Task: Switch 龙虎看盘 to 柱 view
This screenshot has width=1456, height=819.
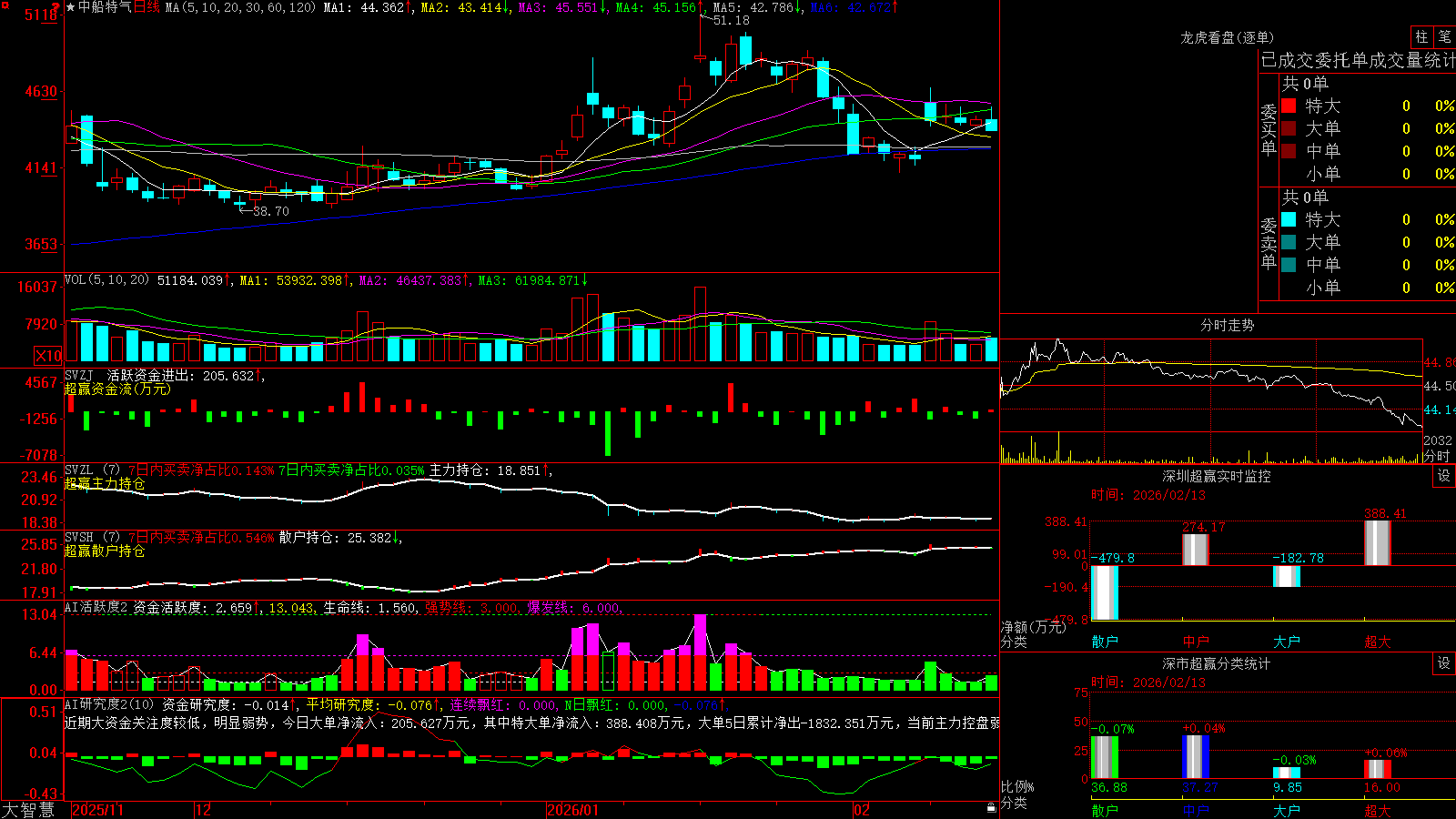Action: pyautogui.click(x=1421, y=36)
